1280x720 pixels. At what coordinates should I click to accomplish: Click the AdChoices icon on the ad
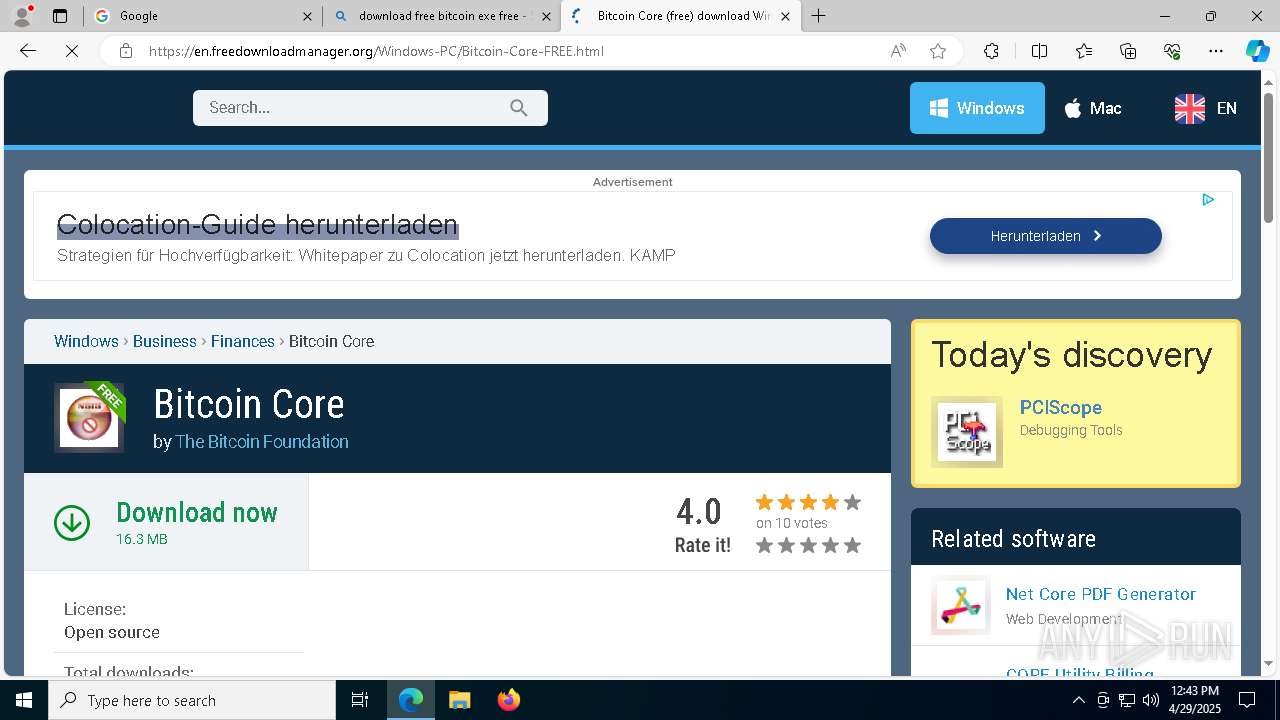pyautogui.click(x=1208, y=200)
